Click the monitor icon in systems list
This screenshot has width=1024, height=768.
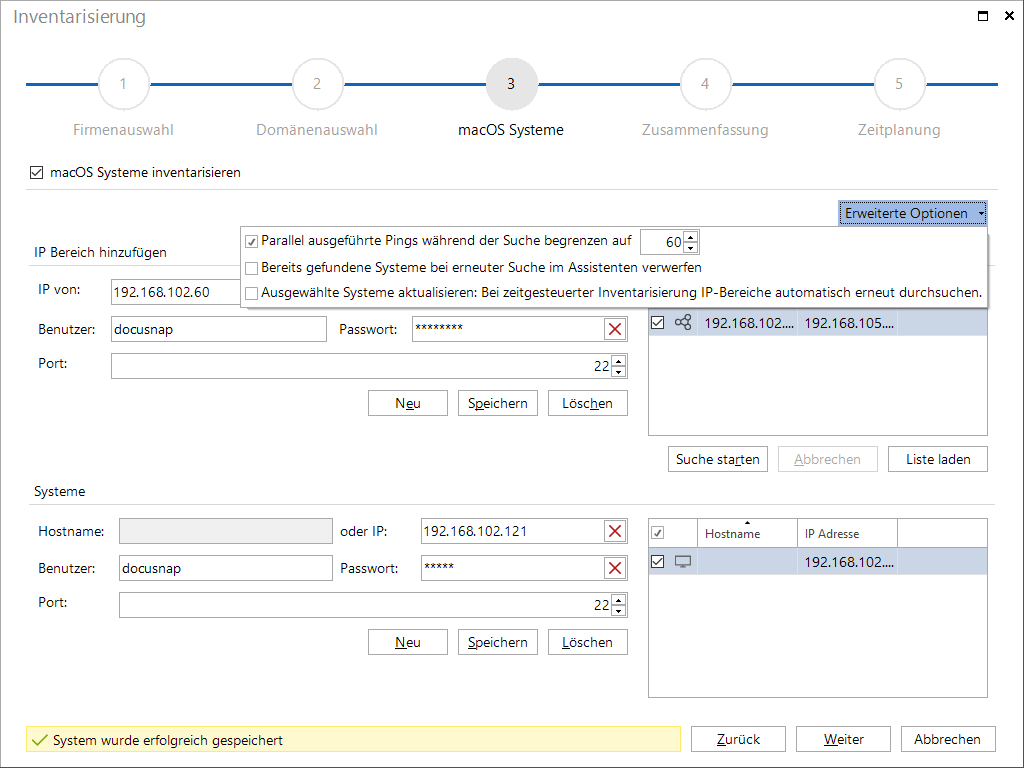(683, 562)
